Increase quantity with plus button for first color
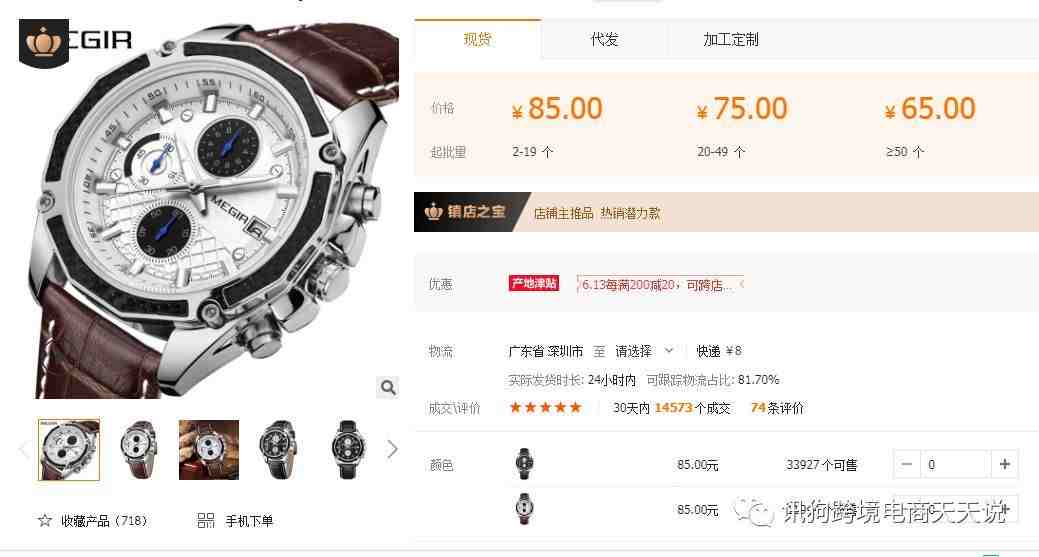Image resolution: width=1039 pixels, height=557 pixels. coord(1005,464)
